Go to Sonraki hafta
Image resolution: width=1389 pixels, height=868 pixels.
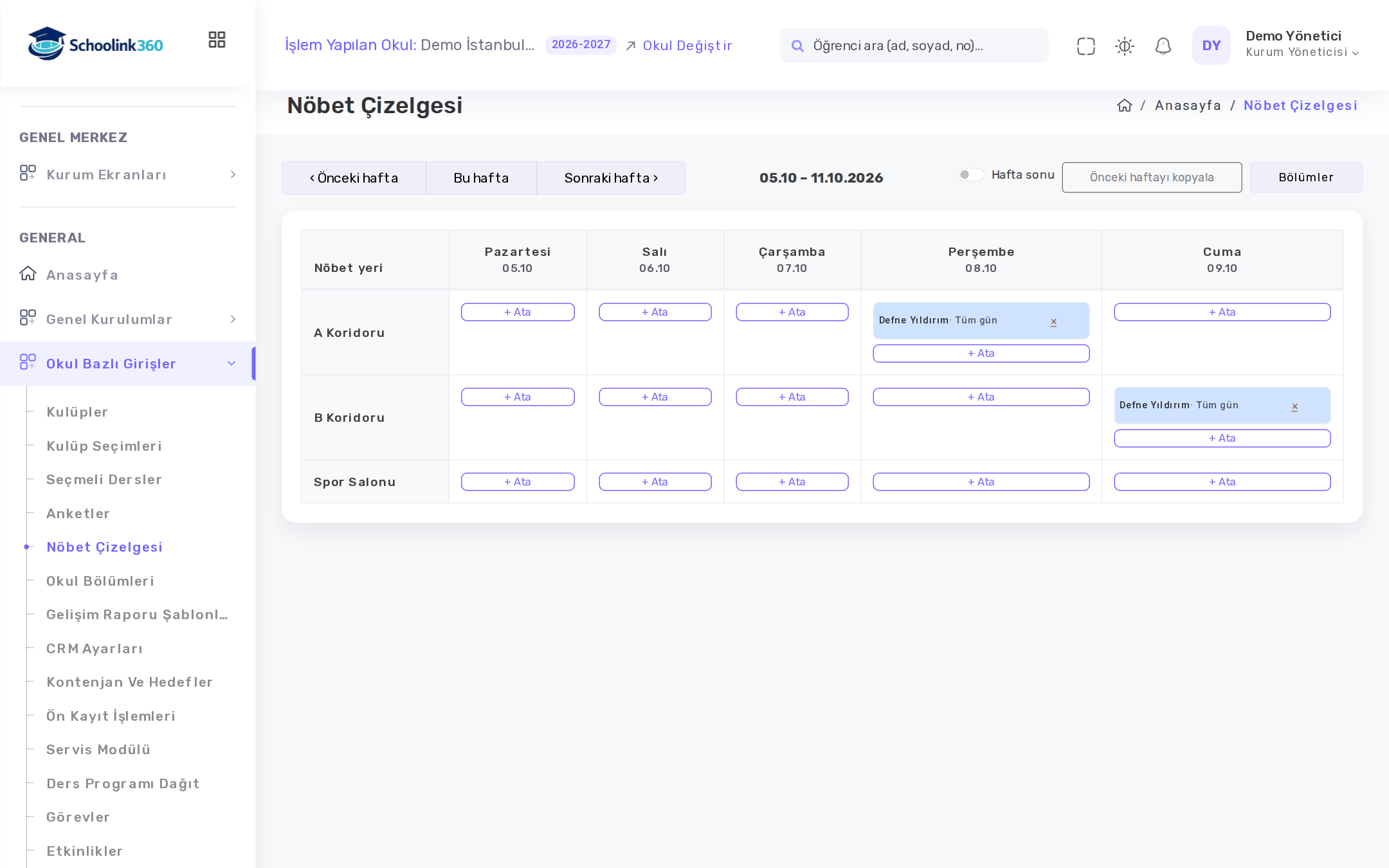point(611,178)
